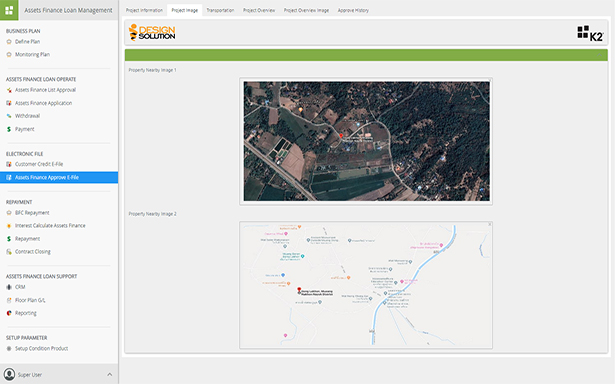Select the Approve History tab
615x384 pixels.
353,10
